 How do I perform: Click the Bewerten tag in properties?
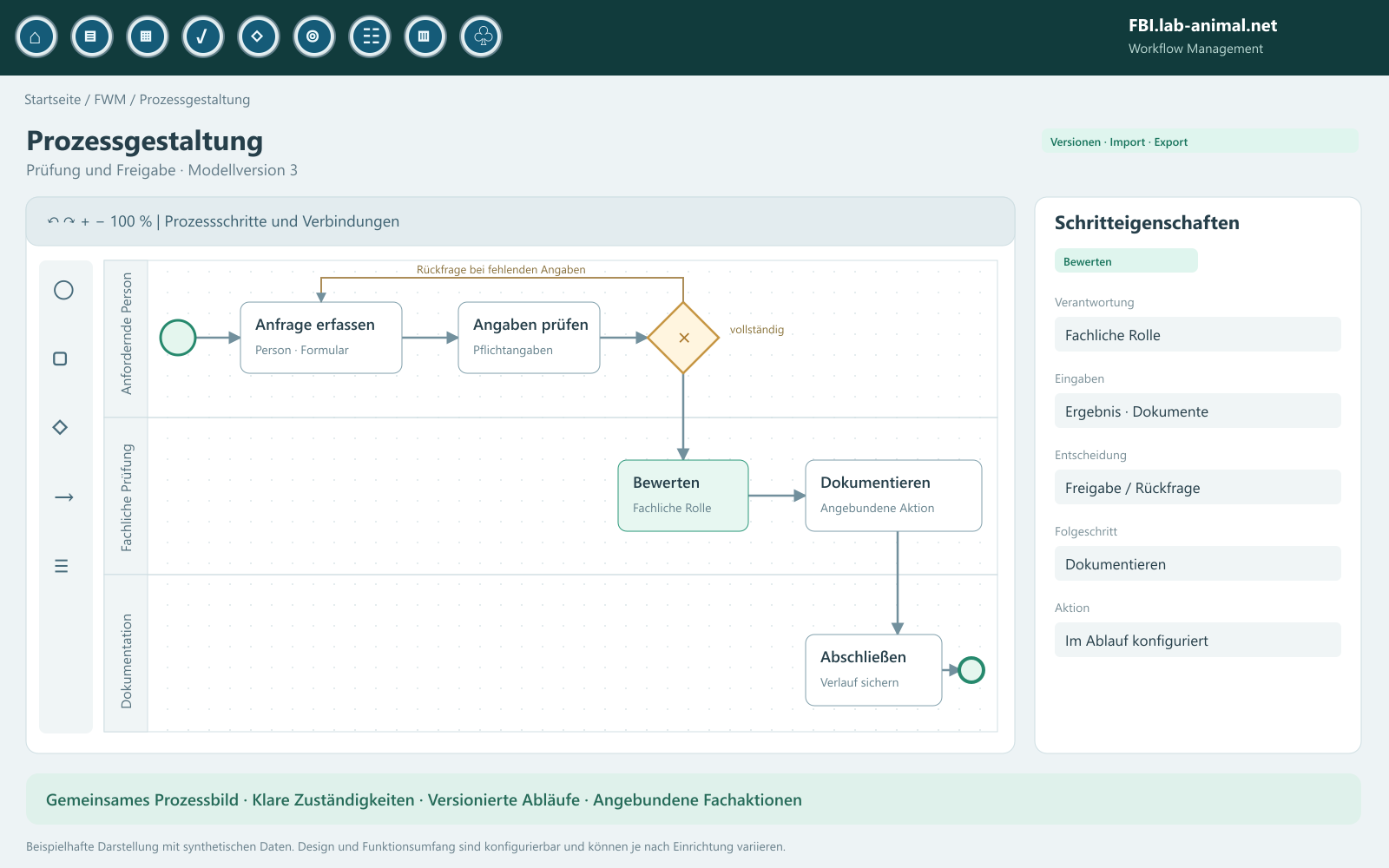(1126, 261)
